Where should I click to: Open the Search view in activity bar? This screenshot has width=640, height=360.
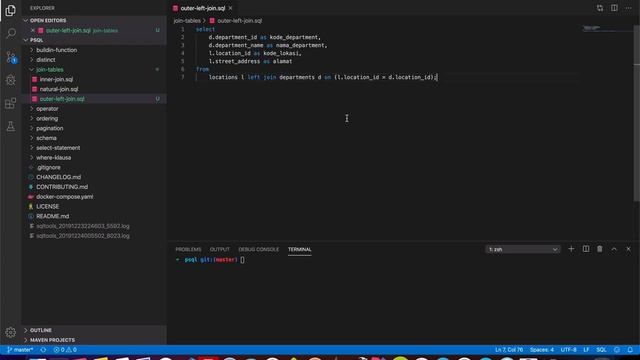(x=11, y=33)
